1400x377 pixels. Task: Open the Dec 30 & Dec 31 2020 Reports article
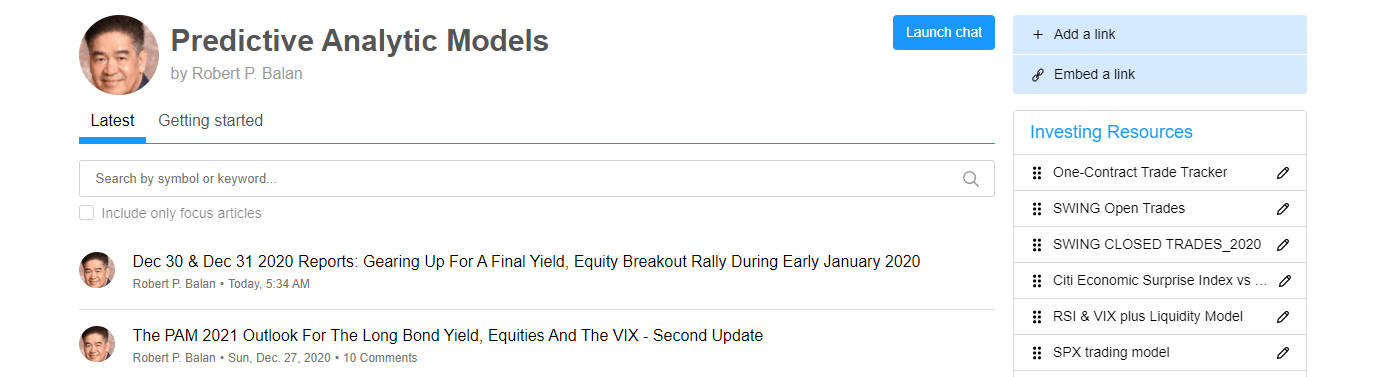click(526, 262)
